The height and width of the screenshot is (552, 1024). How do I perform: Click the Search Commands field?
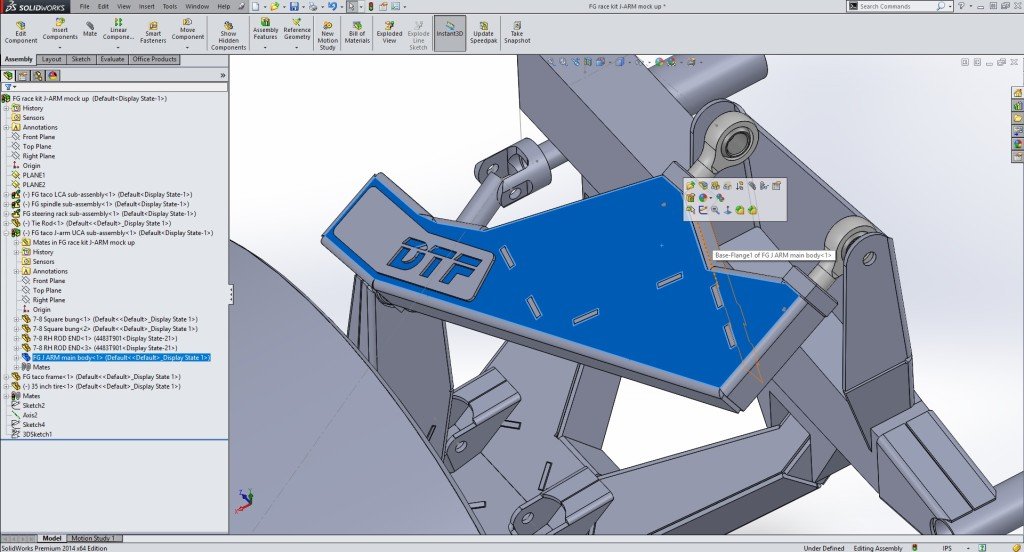point(898,7)
